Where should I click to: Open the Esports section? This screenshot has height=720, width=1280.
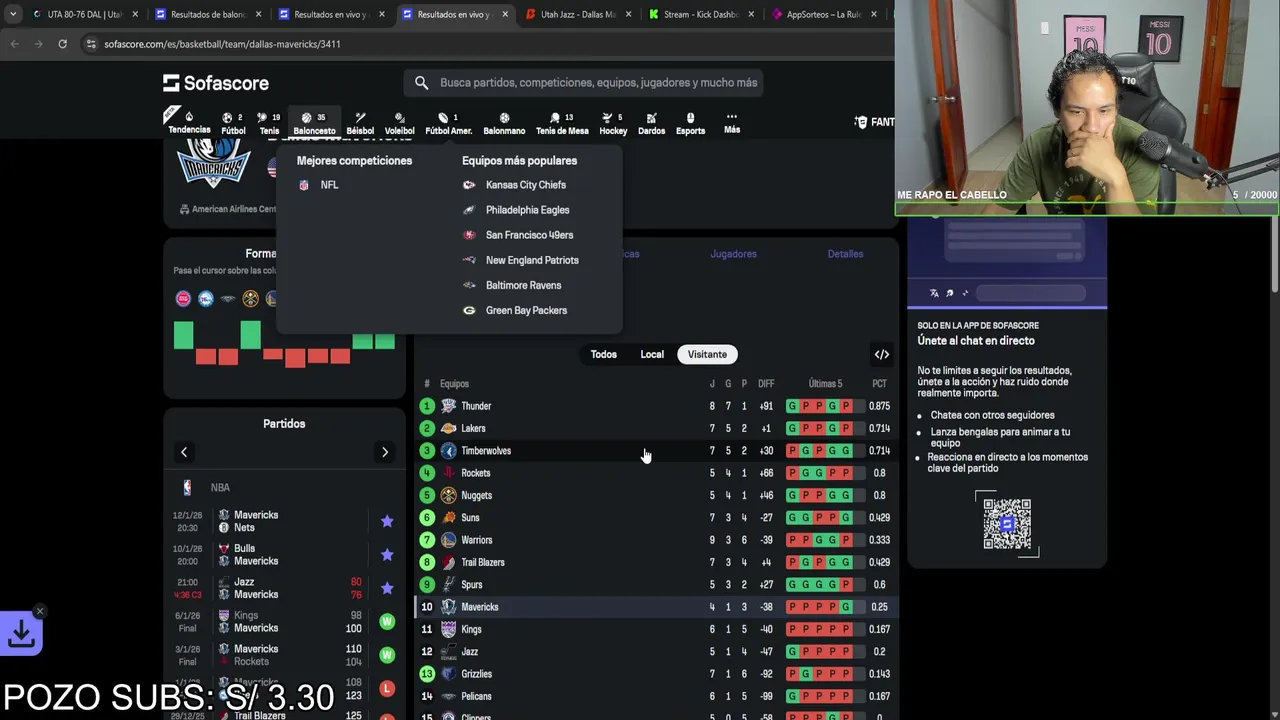pos(690,123)
